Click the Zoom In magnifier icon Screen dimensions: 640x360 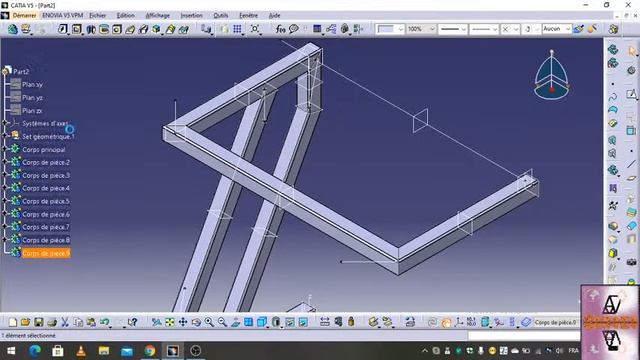click(209, 322)
